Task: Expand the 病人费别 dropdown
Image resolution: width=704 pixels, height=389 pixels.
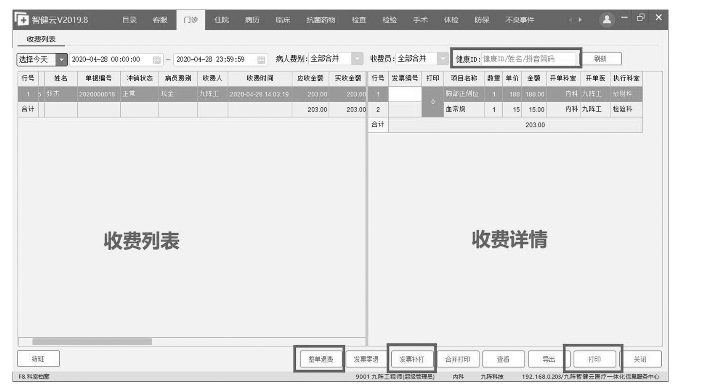Action: pyautogui.click(x=357, y=58)
